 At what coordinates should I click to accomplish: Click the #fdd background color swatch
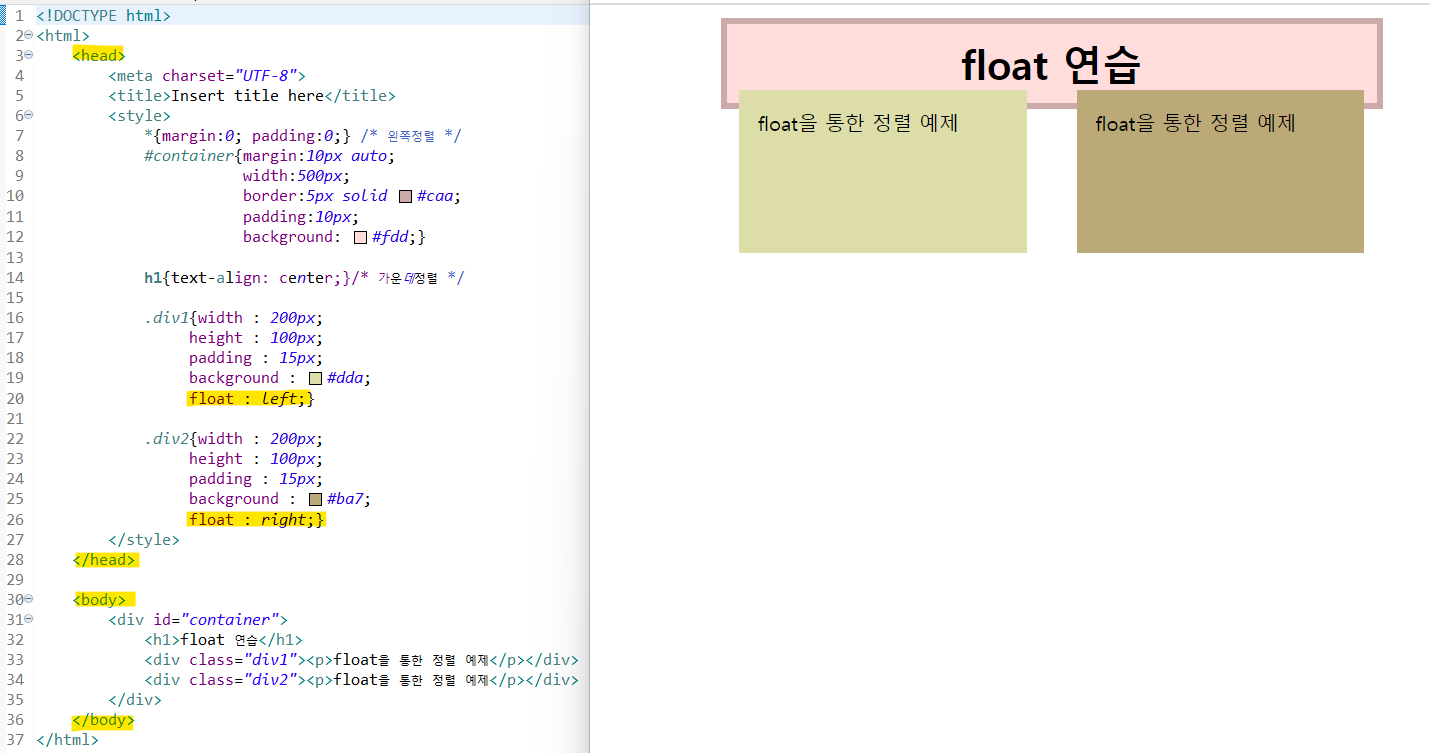coord(361,237)
